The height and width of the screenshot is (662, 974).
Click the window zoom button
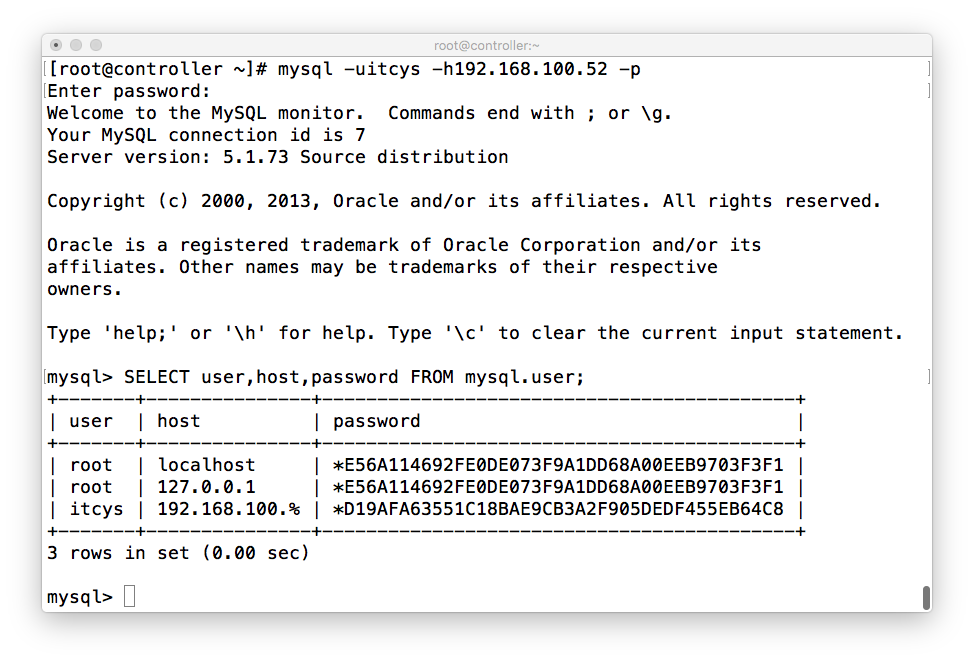point(96,45)
